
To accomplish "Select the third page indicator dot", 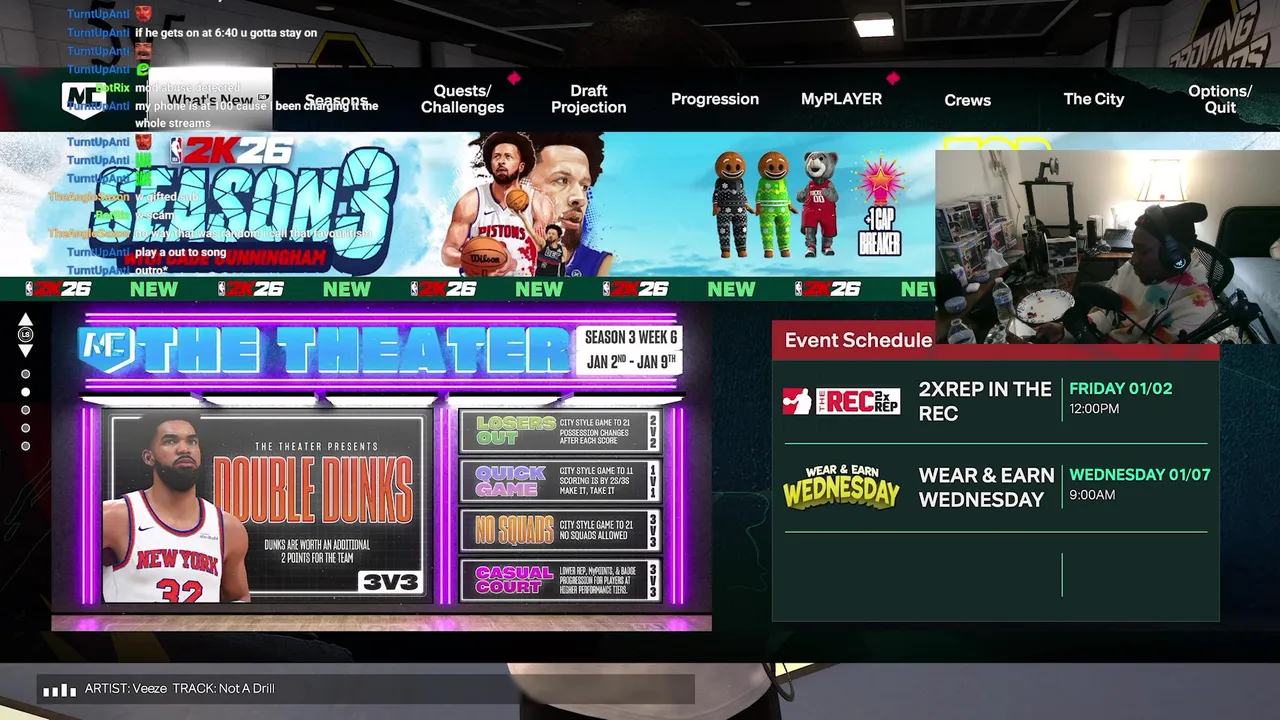I will click(26, 410).
